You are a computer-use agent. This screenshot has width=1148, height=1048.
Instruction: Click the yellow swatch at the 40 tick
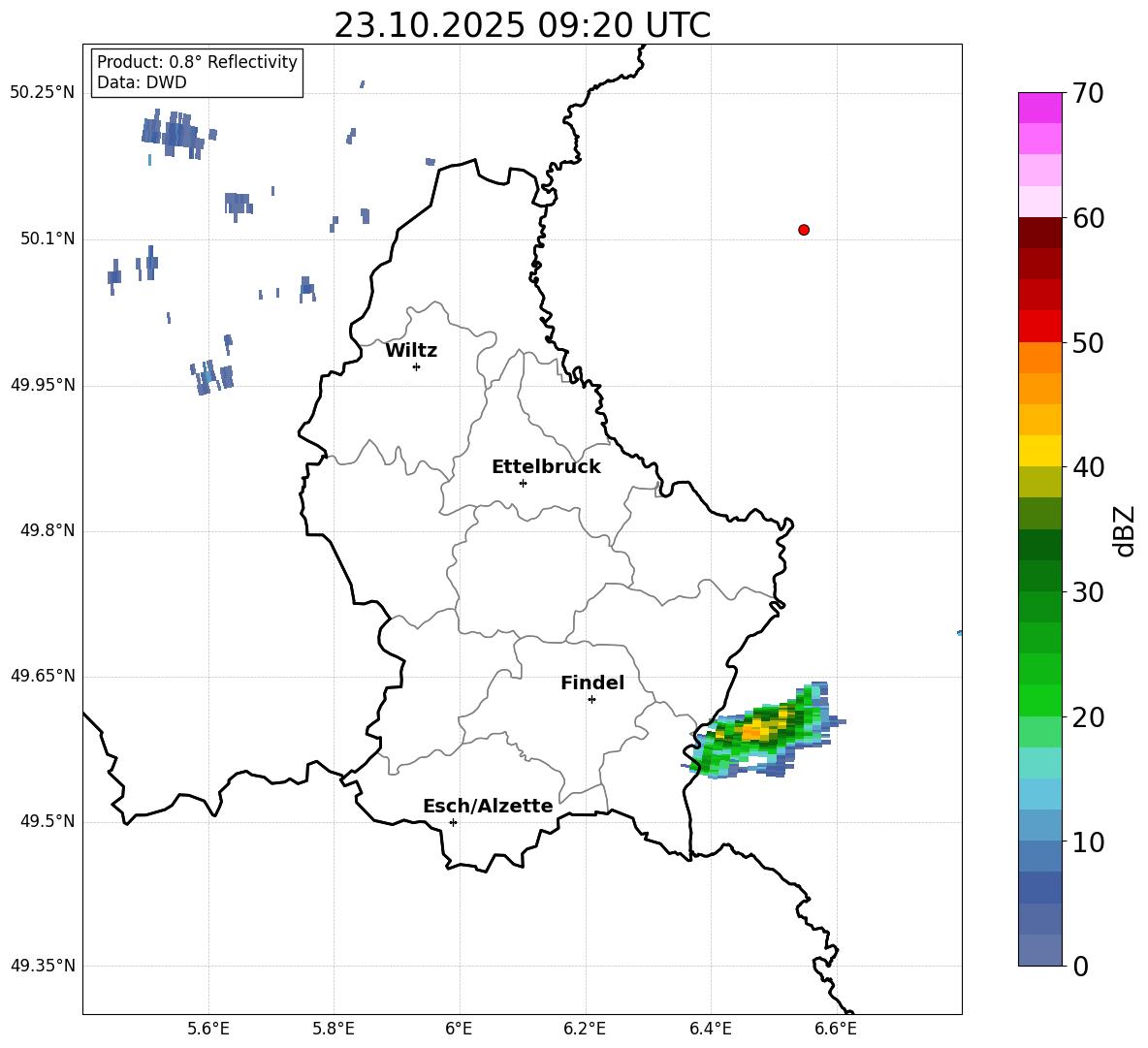1039,451
